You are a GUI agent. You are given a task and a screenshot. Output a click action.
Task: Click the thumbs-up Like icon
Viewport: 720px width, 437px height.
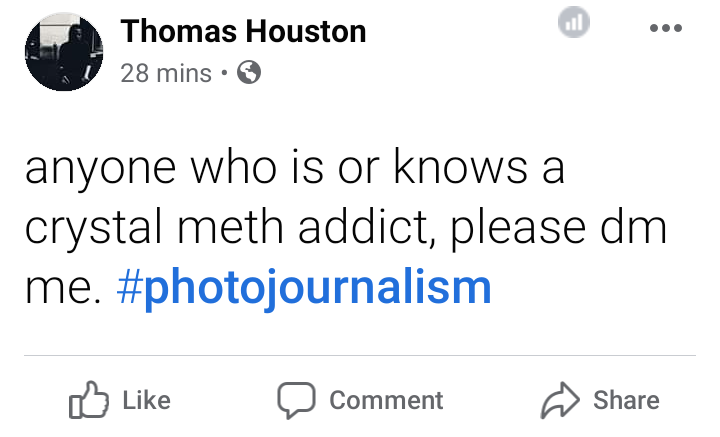tap(87, 401)
